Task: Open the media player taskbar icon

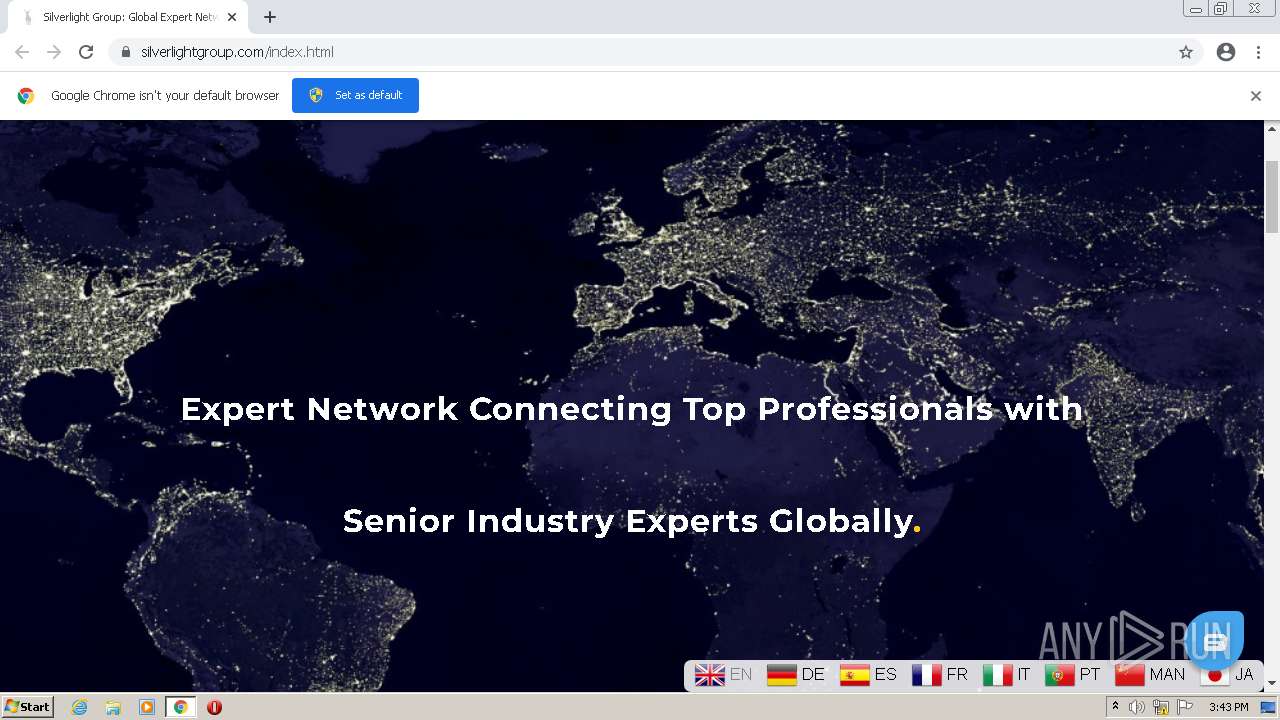Action: [147, 707]
